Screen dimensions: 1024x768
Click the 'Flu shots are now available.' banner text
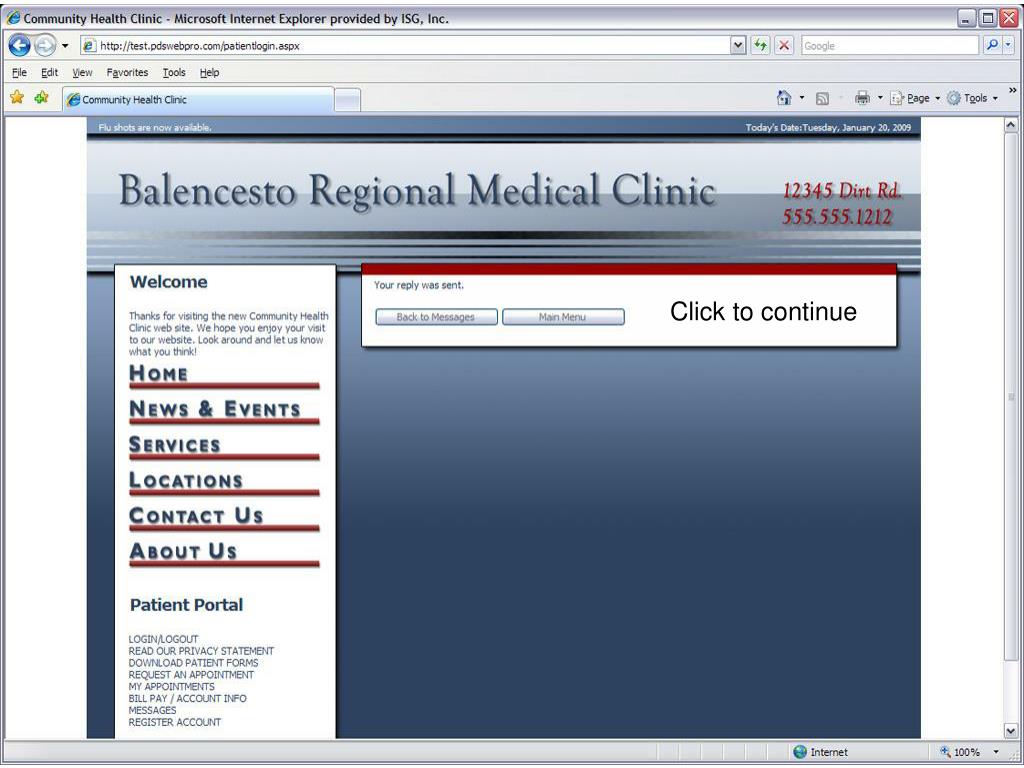pyautogui.click(x=155, y=127)
